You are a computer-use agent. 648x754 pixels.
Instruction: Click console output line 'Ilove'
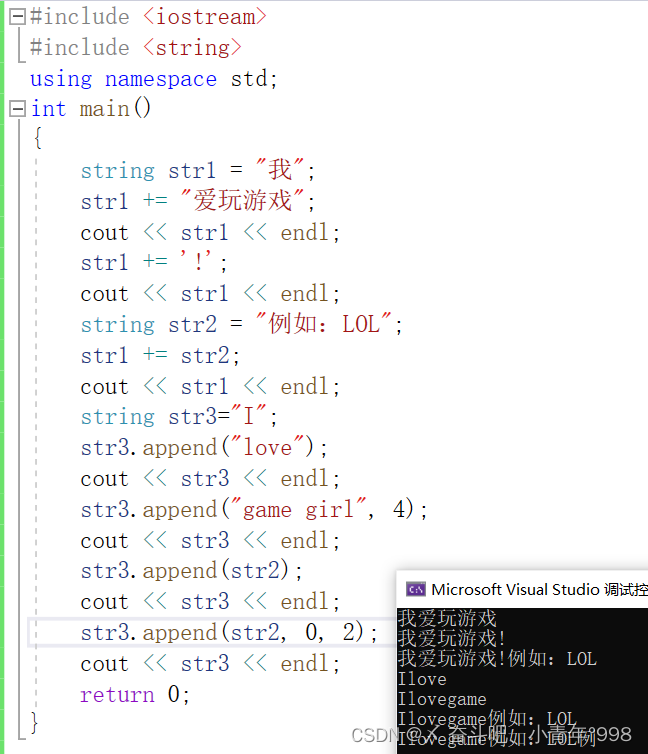pos(422,679)
